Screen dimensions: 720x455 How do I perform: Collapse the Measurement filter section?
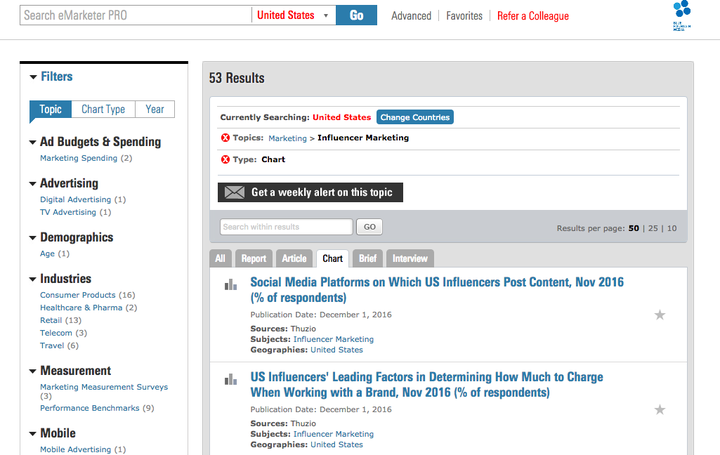point(33,371)
